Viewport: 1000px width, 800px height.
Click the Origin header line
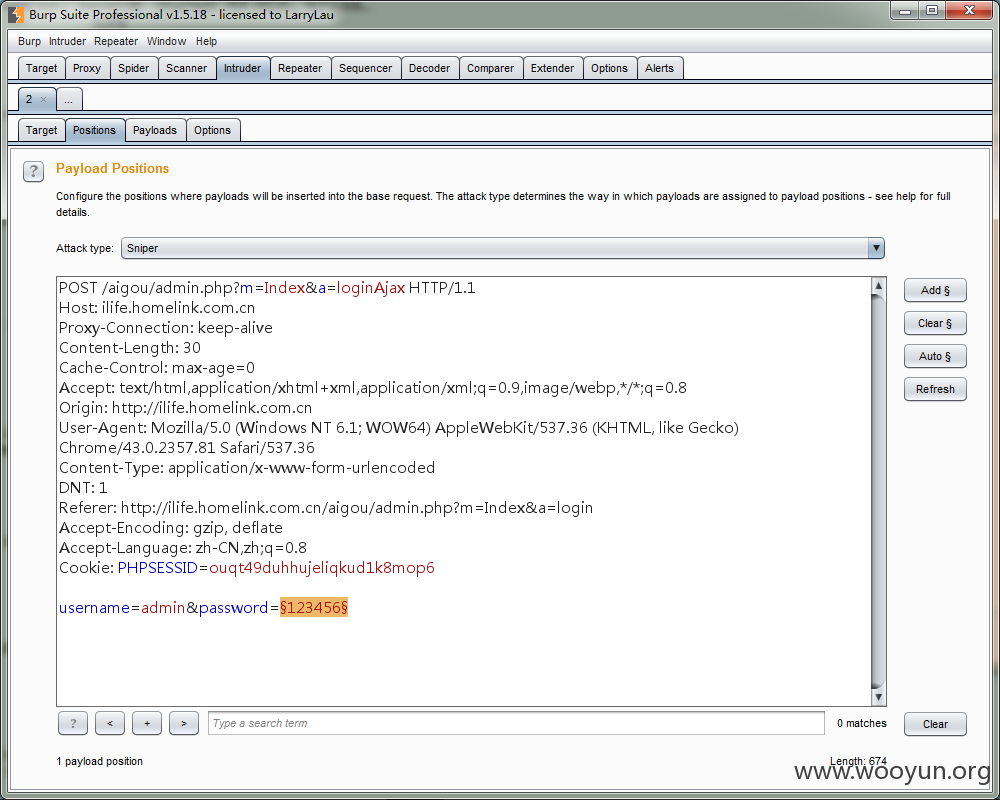(186, 408)
